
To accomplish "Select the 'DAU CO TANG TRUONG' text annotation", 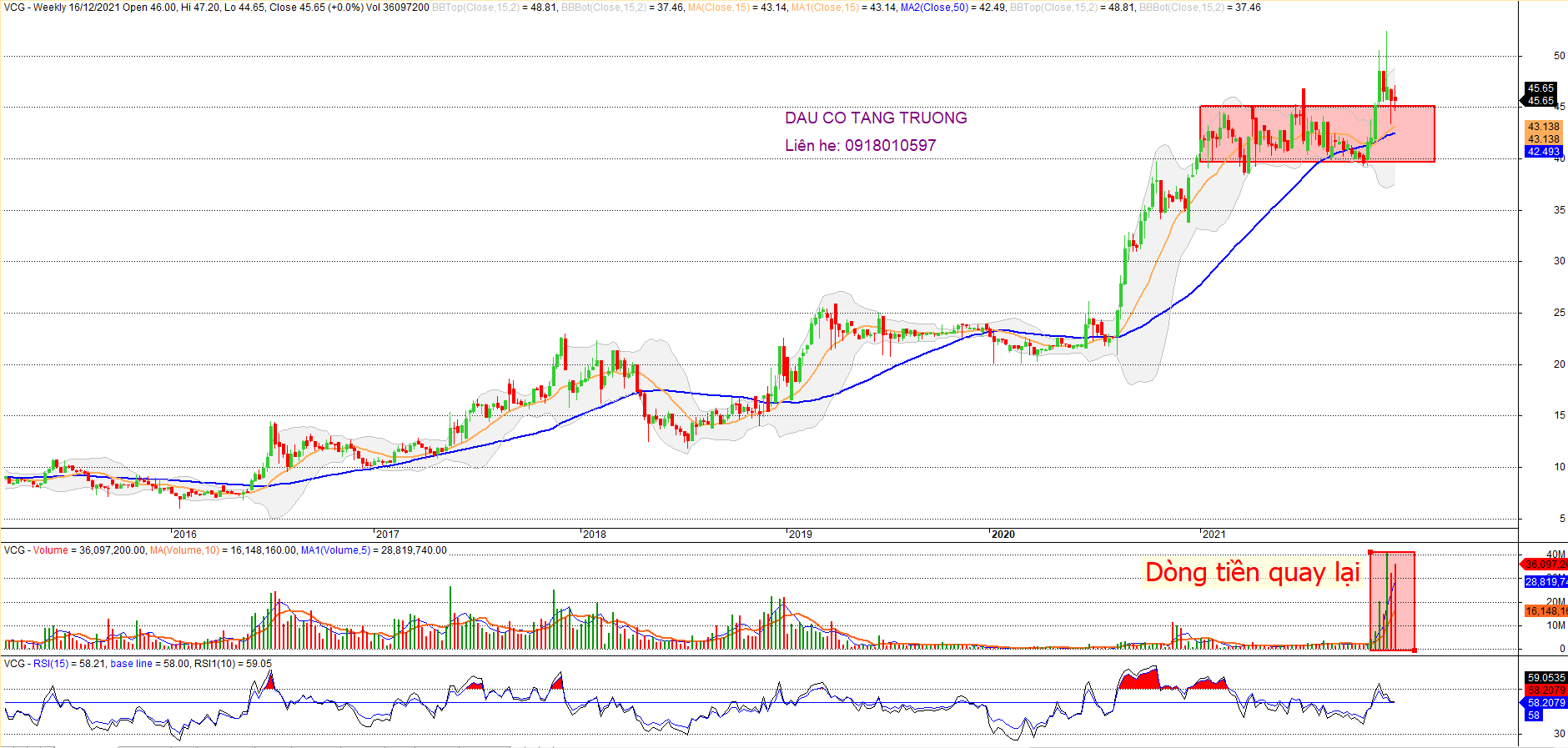I will (x=876, y=118).
